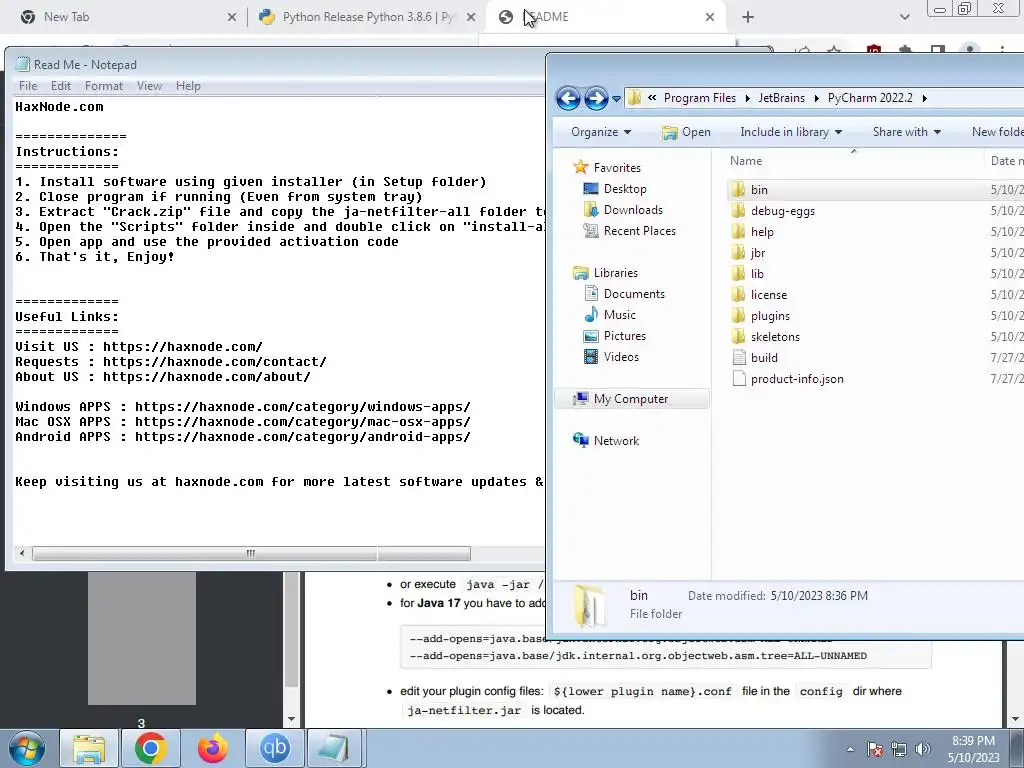Close the New Tab browser tab
Image resolution: width=1024 pixels, height=768 pixels.
tap(232, 17)
